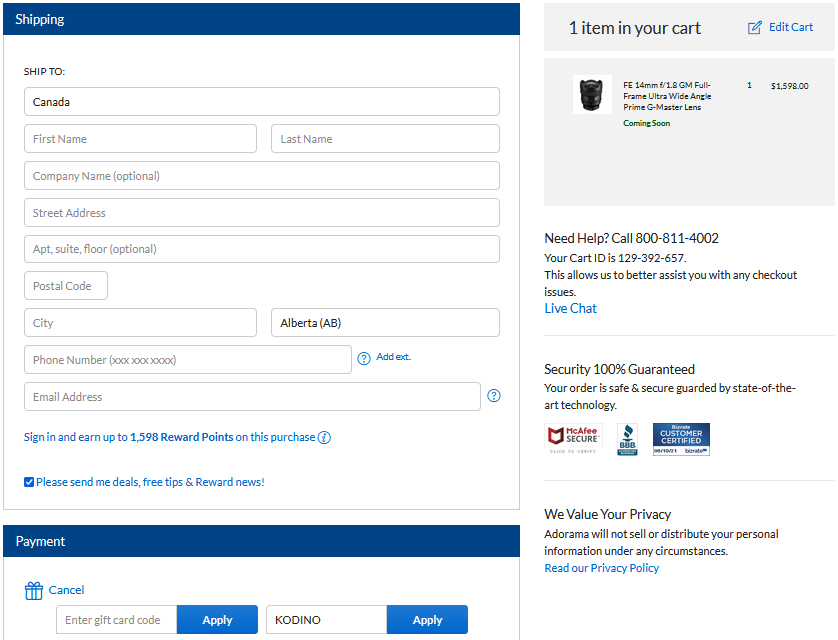Click the FE 14mm f/1.8 GM lens name
This screenshot has width=838, height=640.
tap(667, 96)
